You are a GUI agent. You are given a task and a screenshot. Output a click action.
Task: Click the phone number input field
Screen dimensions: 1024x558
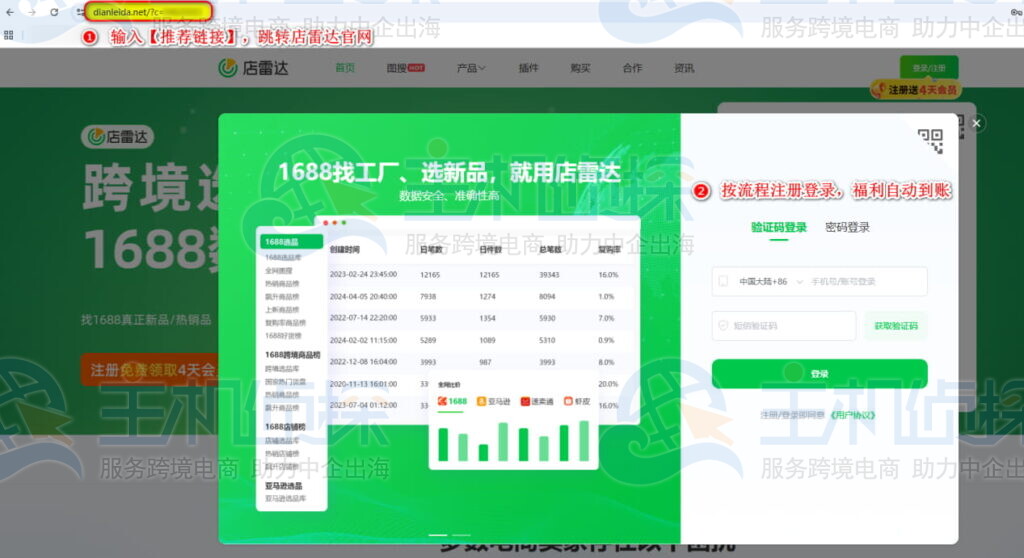coord(820,282)
